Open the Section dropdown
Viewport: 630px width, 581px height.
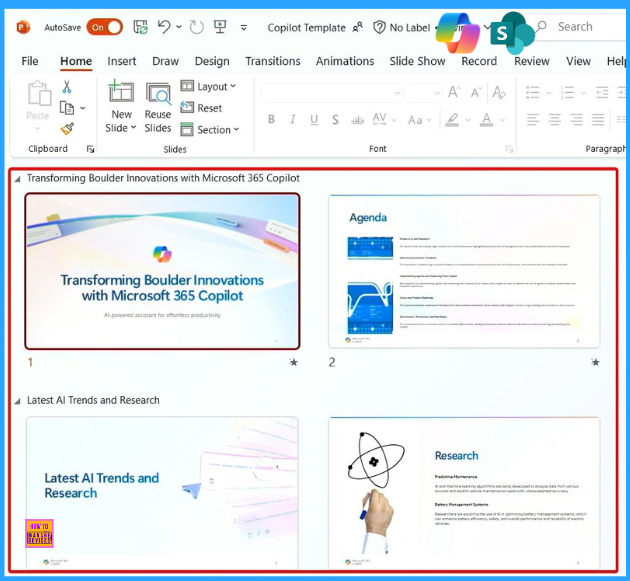pyautogui.click(x=210, y=129)
